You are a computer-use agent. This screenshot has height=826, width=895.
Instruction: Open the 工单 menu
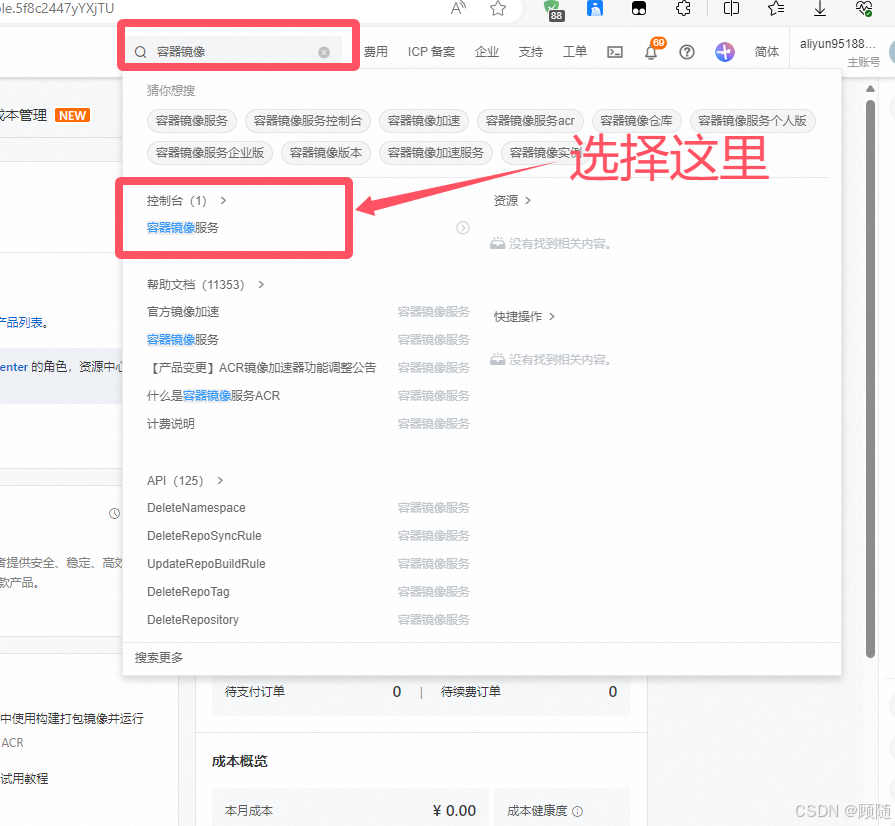575,52
